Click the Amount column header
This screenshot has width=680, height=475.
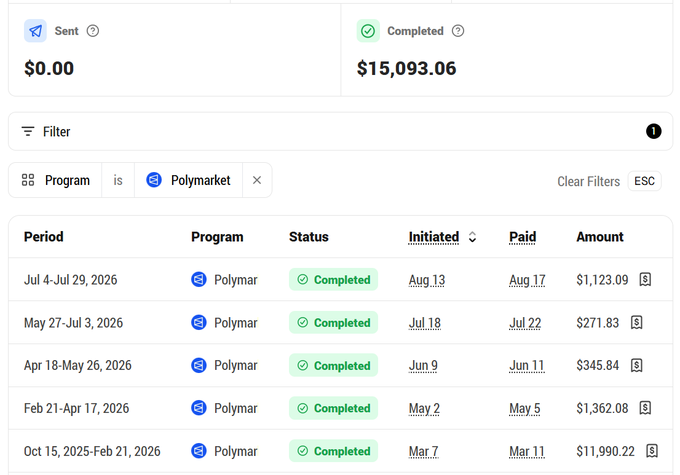[x=600, y=237]
